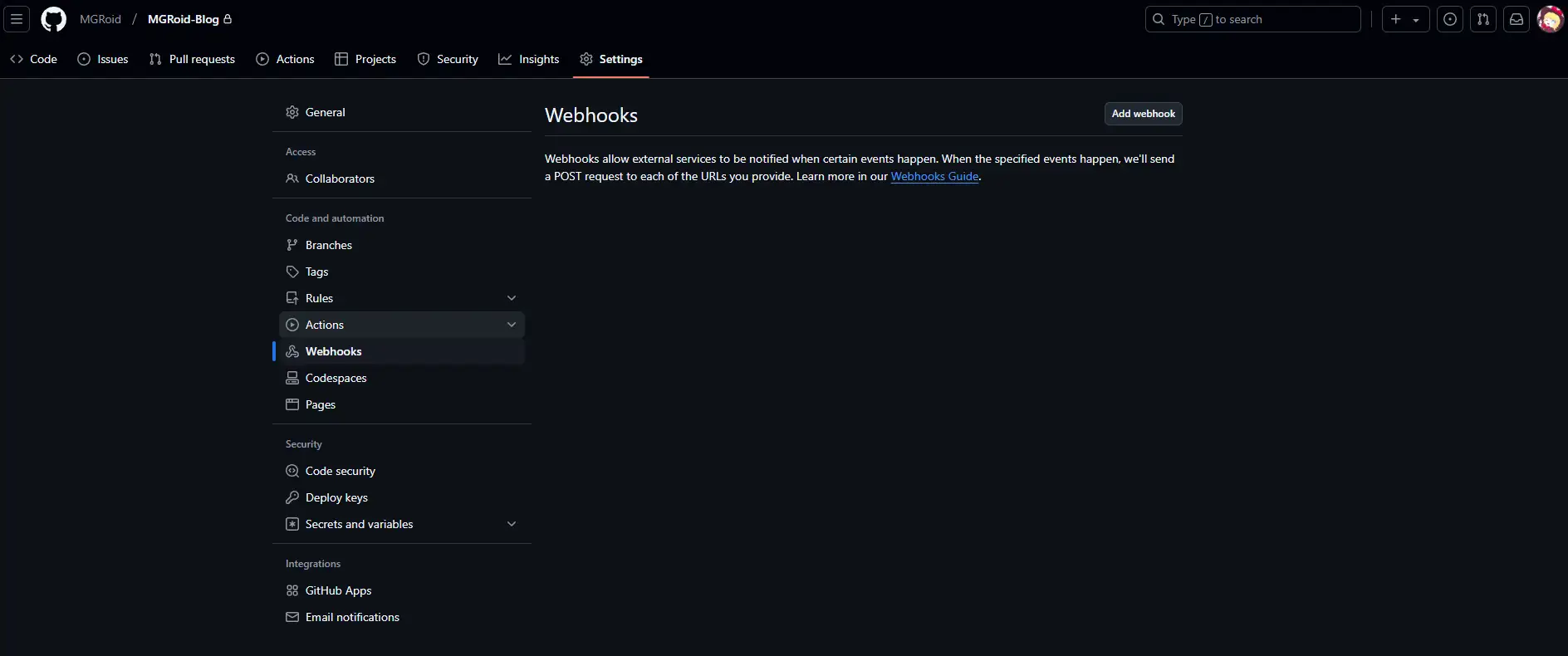Viewport: 1568px width, 656px height.
Task: Open the search magnifier field
Action: pyautogui.click(x=1252, y=19)
